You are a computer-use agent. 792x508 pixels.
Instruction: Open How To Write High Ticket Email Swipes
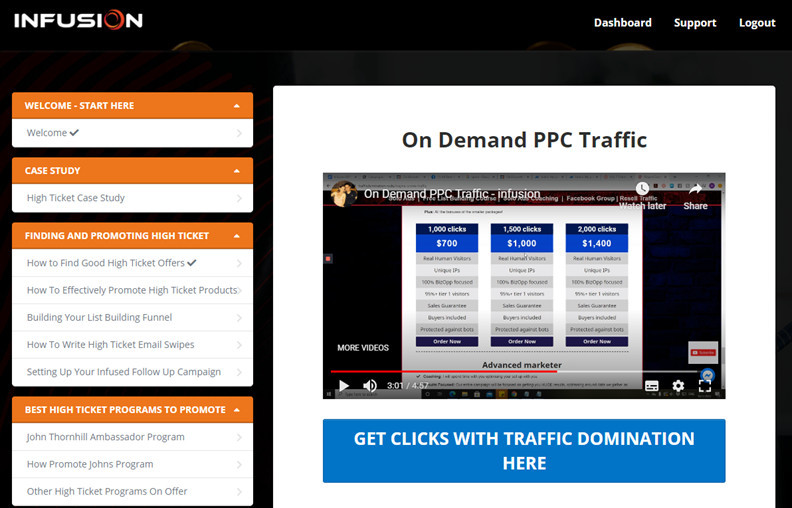pos(132,345)
